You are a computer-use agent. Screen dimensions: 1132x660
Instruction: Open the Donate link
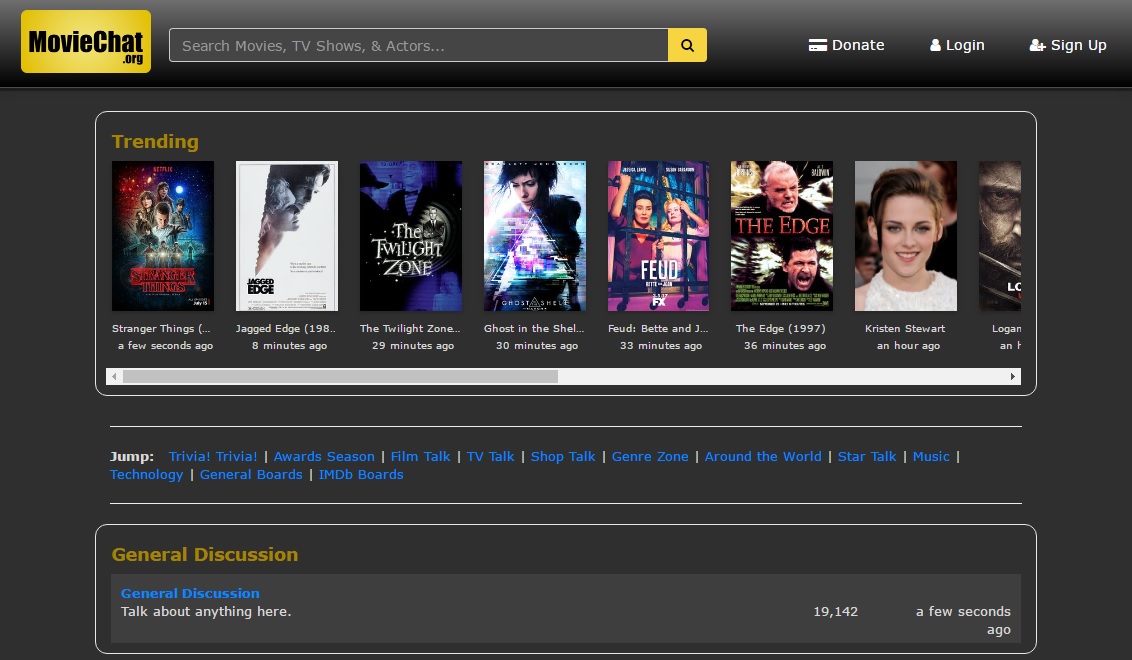(846, 45)
